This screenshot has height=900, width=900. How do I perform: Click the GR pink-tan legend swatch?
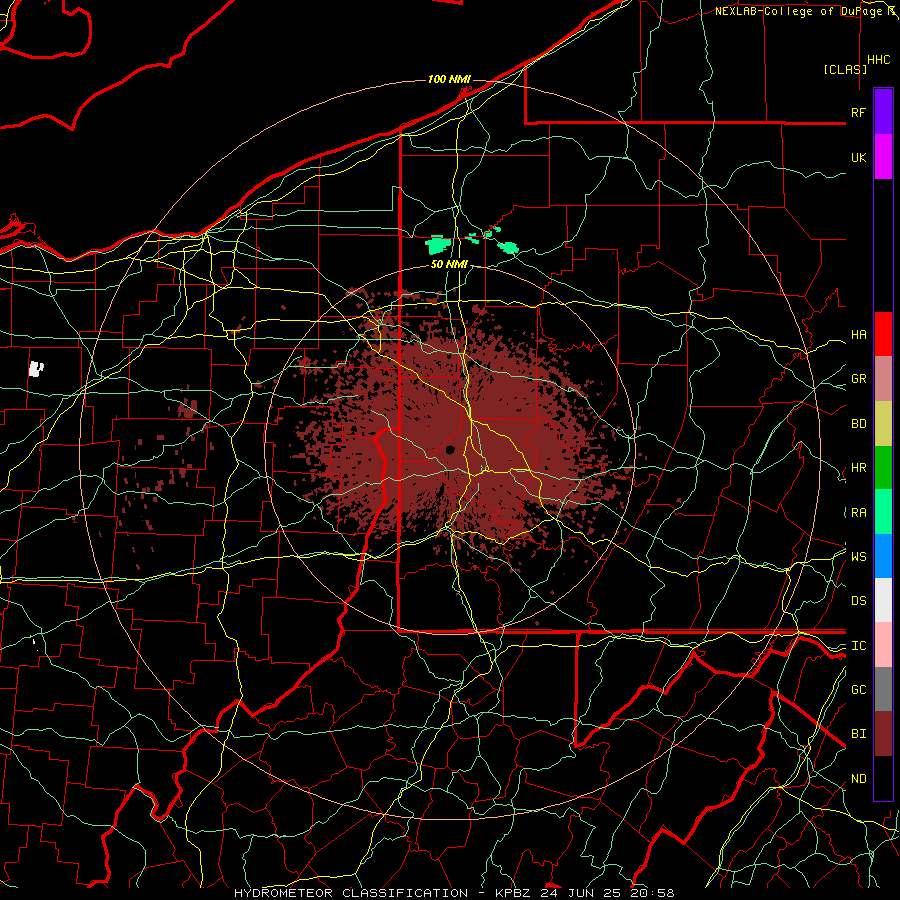coord(883,379)
